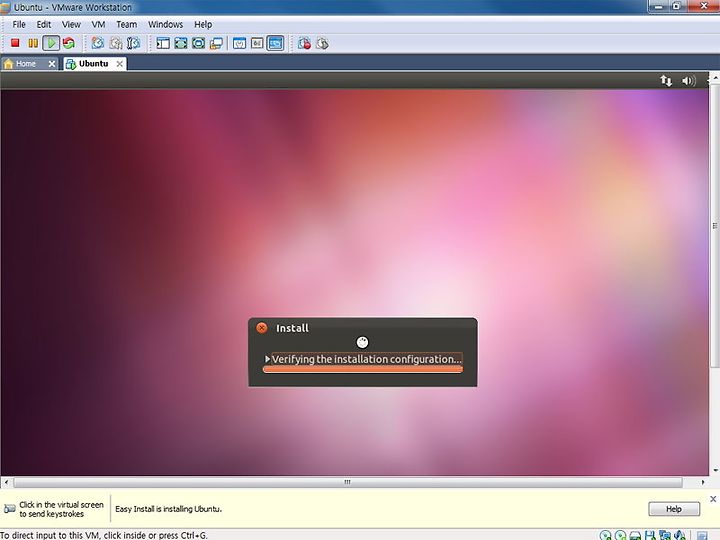Click the Reset virtual machine icon
720x540 pixels.
point(69,43)
